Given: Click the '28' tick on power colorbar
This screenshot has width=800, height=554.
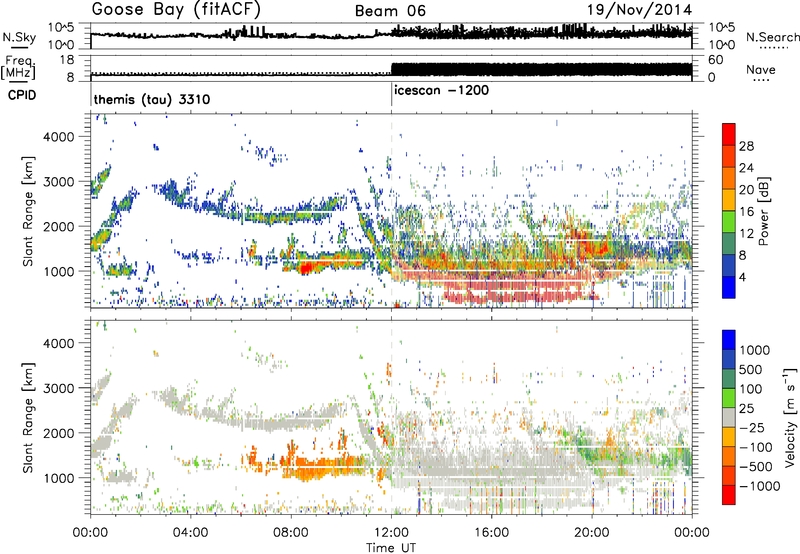Looking at the screenshot, I should pos(746,146).
